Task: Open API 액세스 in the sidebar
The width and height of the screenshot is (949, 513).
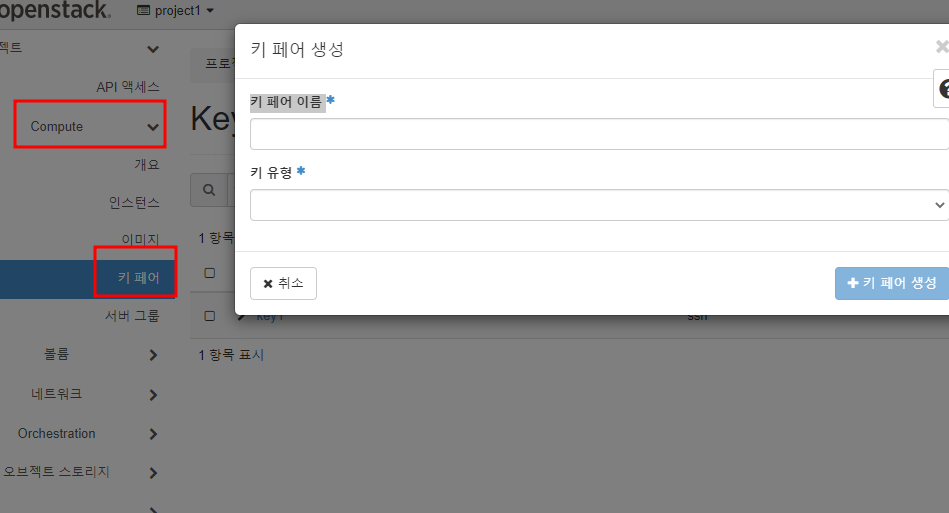Action: (128, 87)
